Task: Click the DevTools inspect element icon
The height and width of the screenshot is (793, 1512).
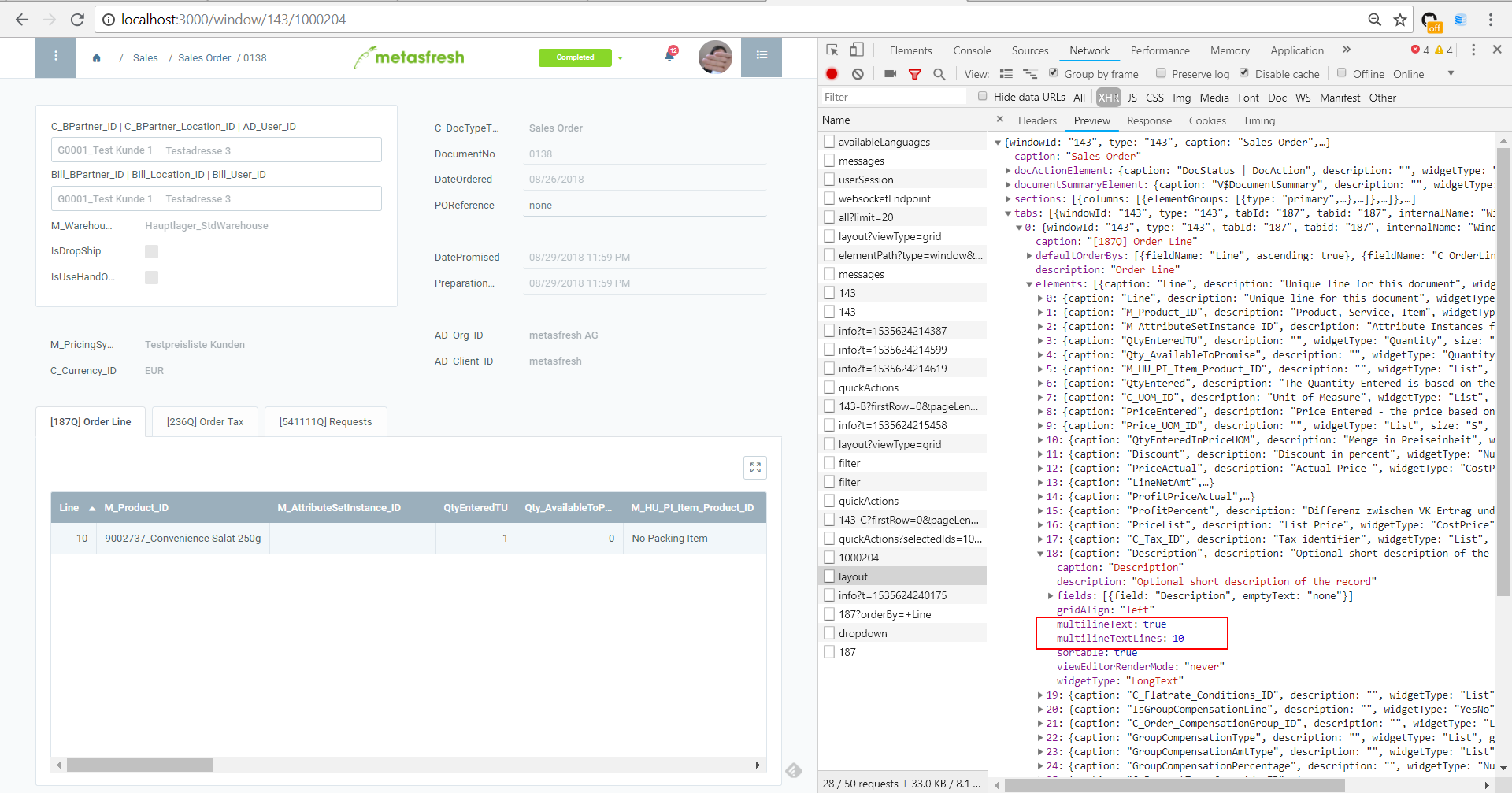Action: pos(832,50)
